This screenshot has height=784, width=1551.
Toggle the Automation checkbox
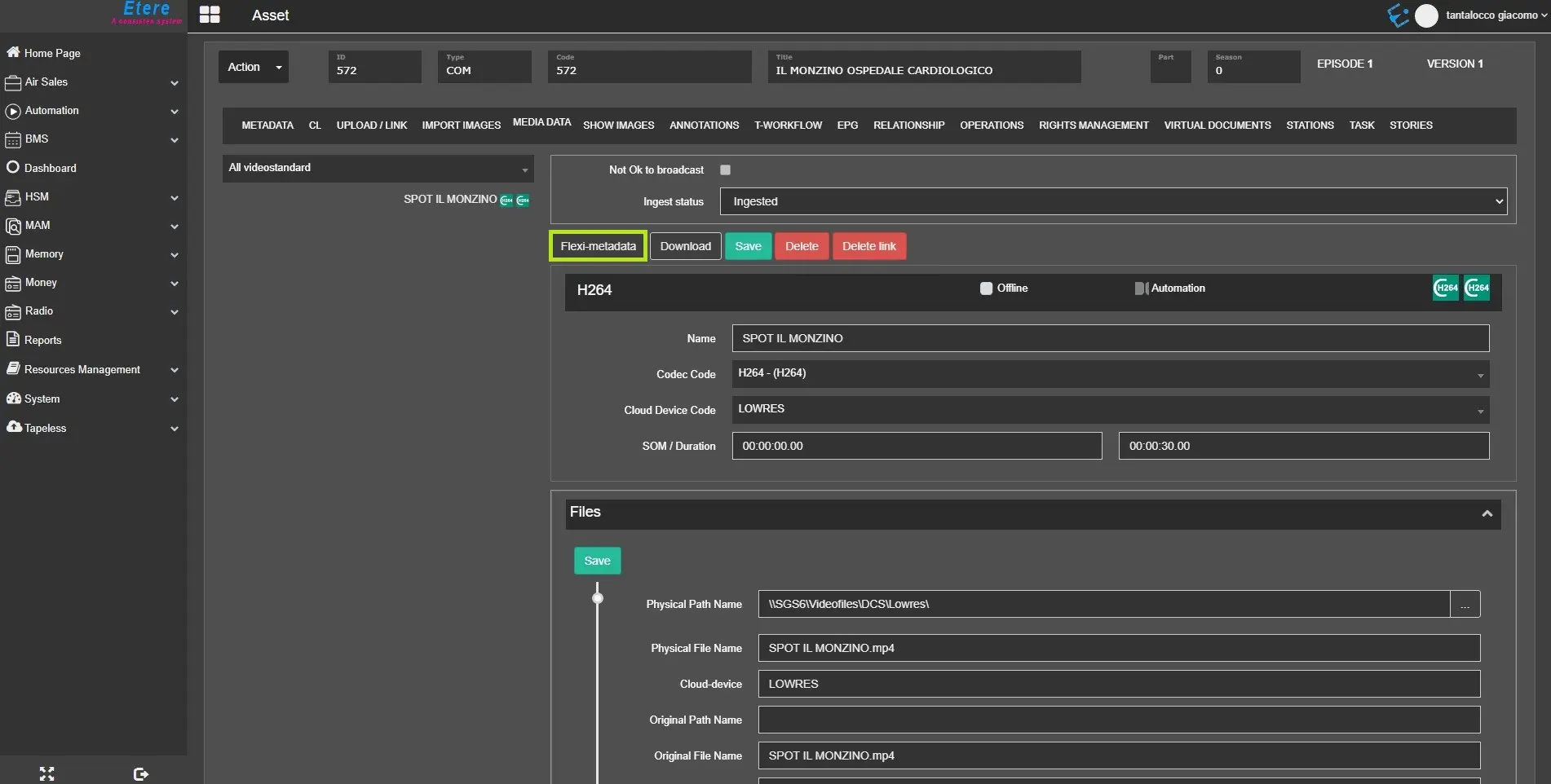click(1140, 288)
